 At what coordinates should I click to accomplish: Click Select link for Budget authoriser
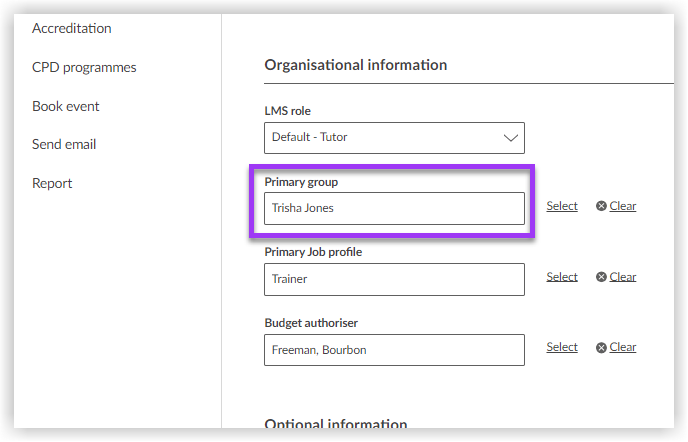point(562,347)
